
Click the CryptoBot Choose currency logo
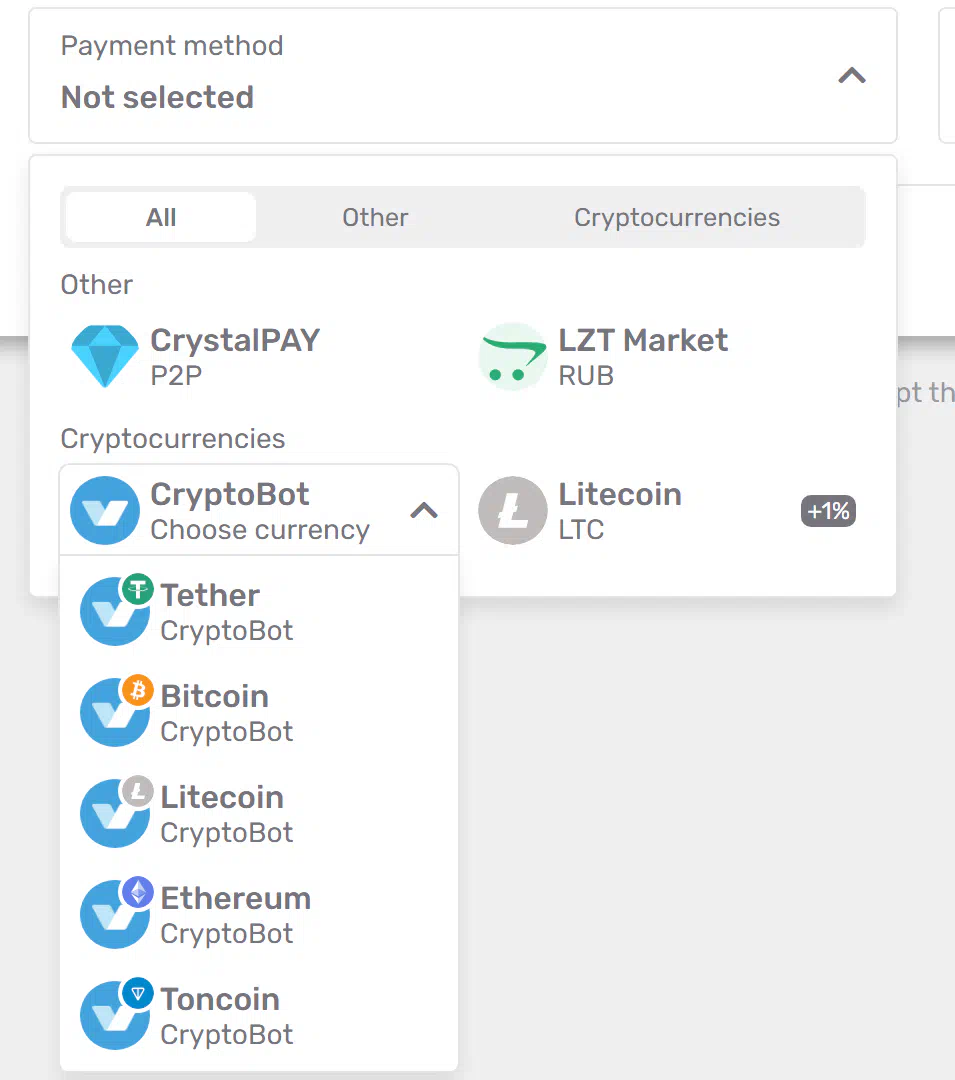105,510
